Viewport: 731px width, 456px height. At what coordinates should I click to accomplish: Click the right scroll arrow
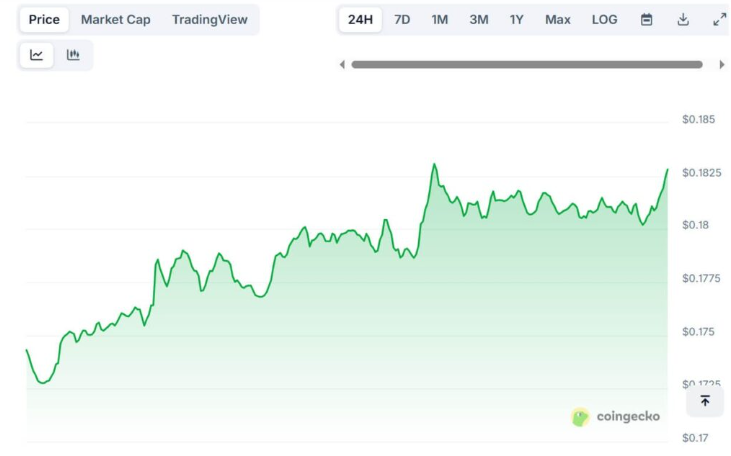(x=722, y=65)
